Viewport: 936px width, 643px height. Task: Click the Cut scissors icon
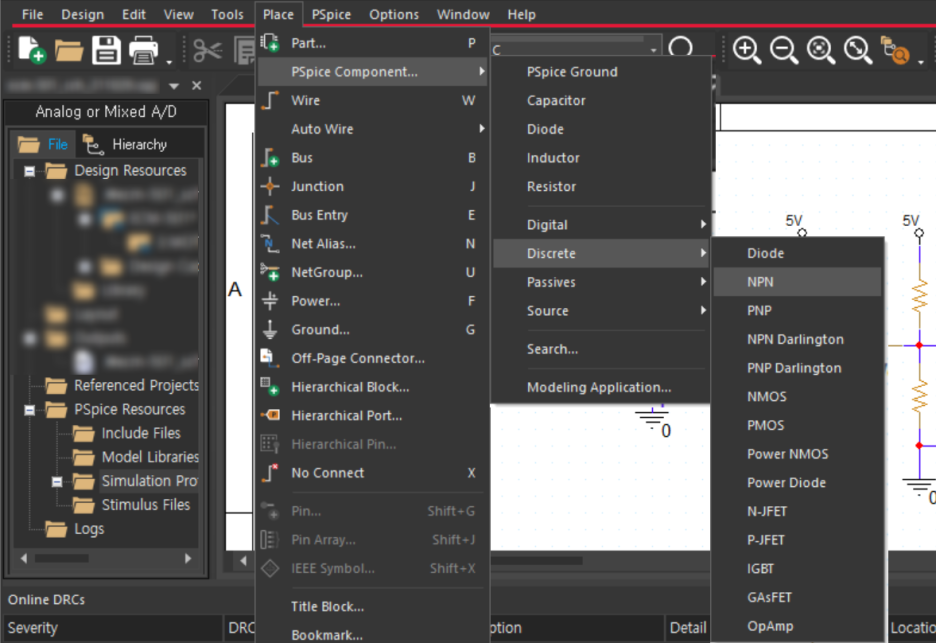click(x=207, y=51)
